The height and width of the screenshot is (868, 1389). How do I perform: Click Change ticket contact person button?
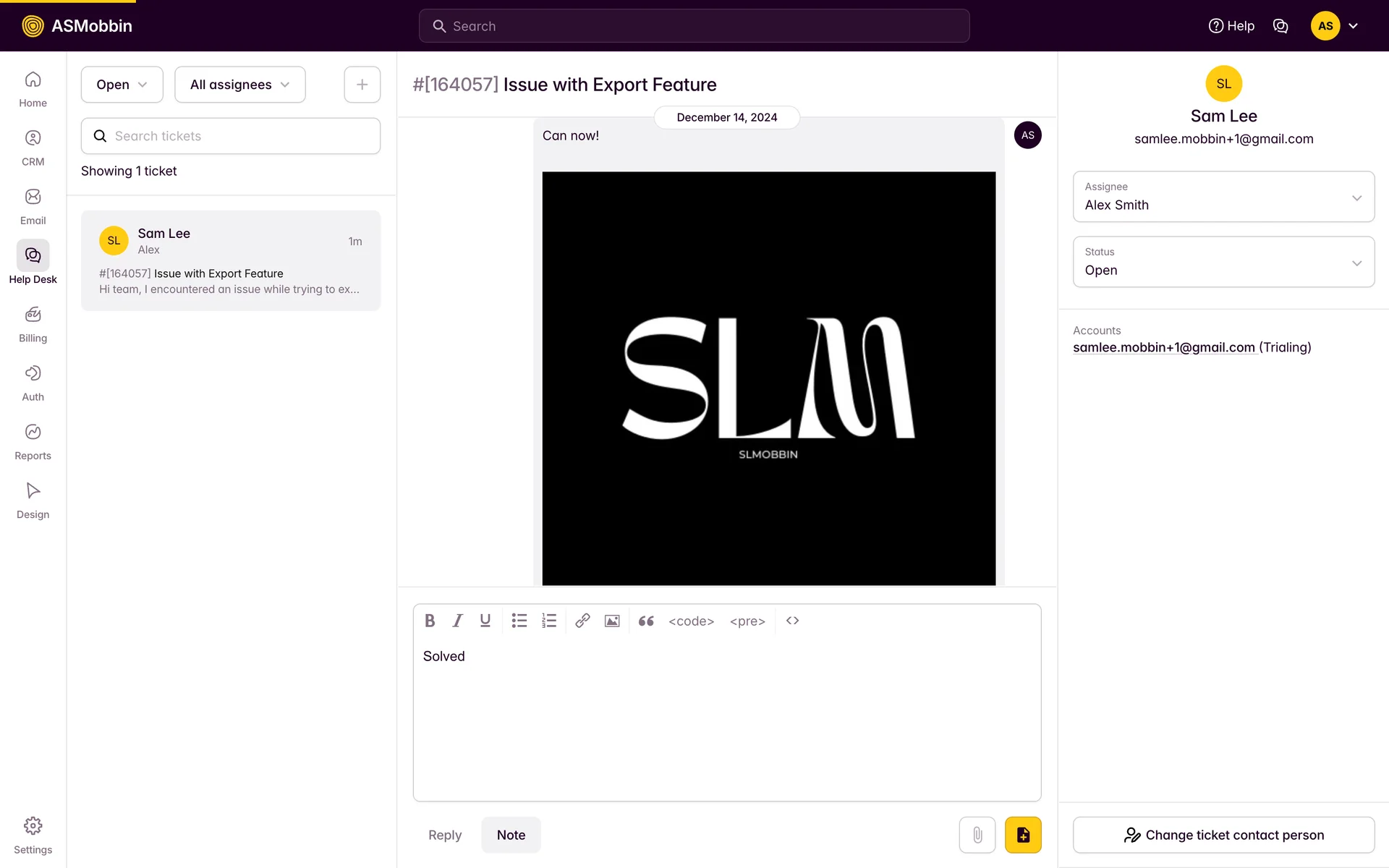coord(1223,835)
